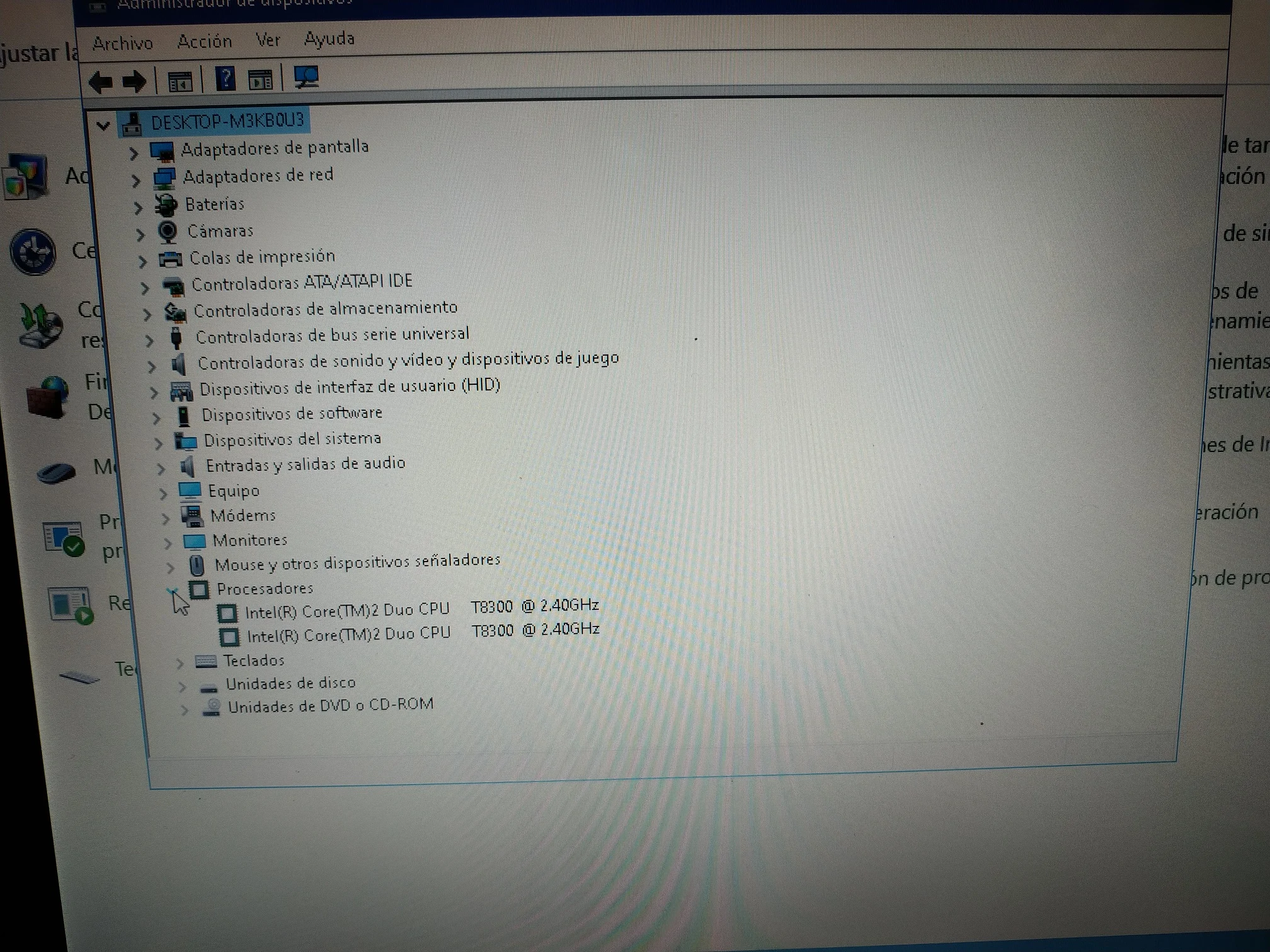Viewport: 1270px width, 952px height.
Task: Open the Ayuda menu
Action: [x=329, y=39]
